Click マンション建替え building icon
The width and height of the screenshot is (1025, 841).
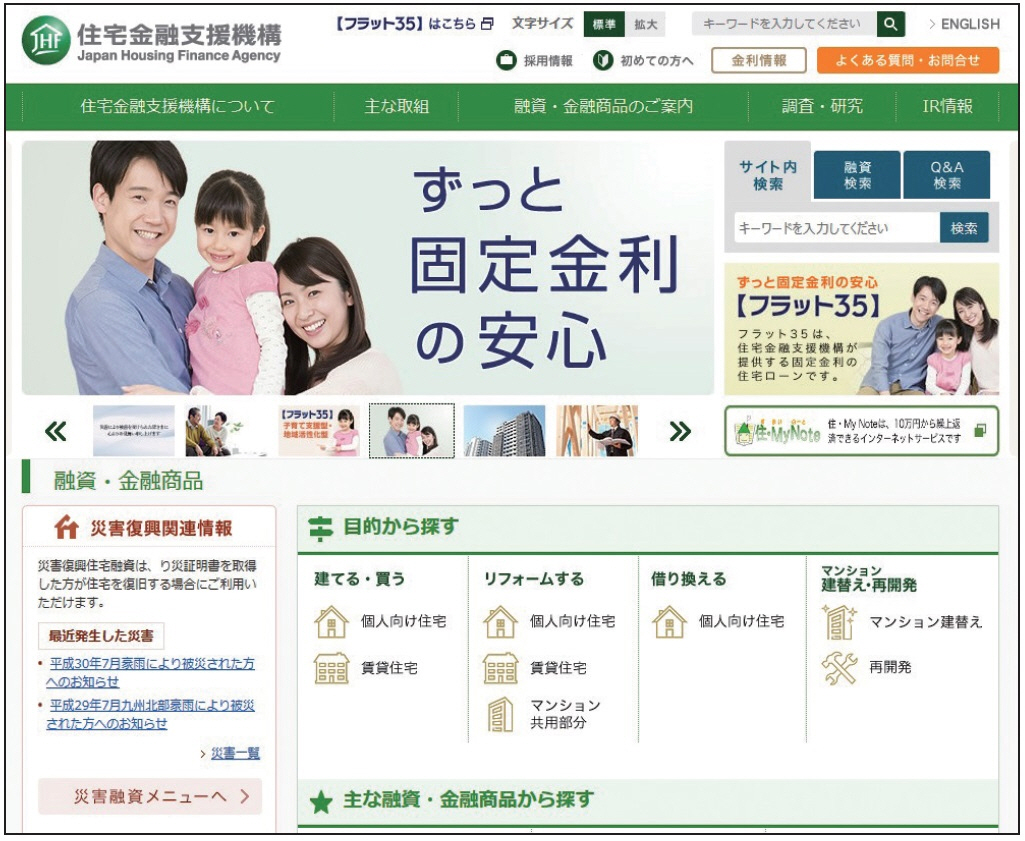tap(838, 622)
